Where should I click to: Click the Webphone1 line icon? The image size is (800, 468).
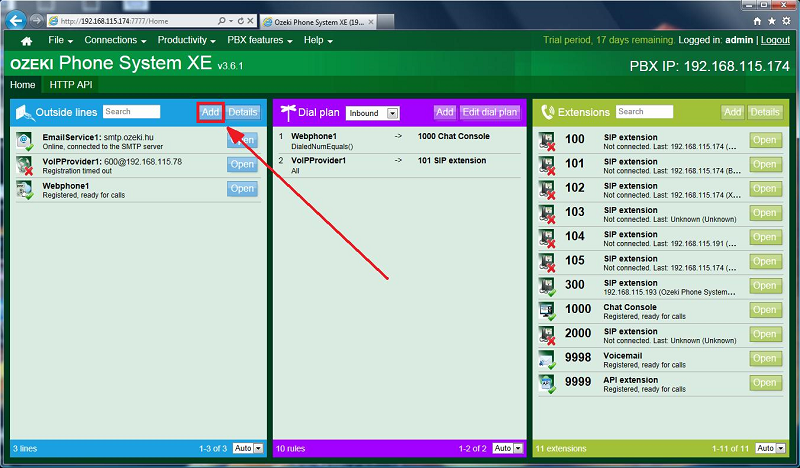tap(26, 189)
